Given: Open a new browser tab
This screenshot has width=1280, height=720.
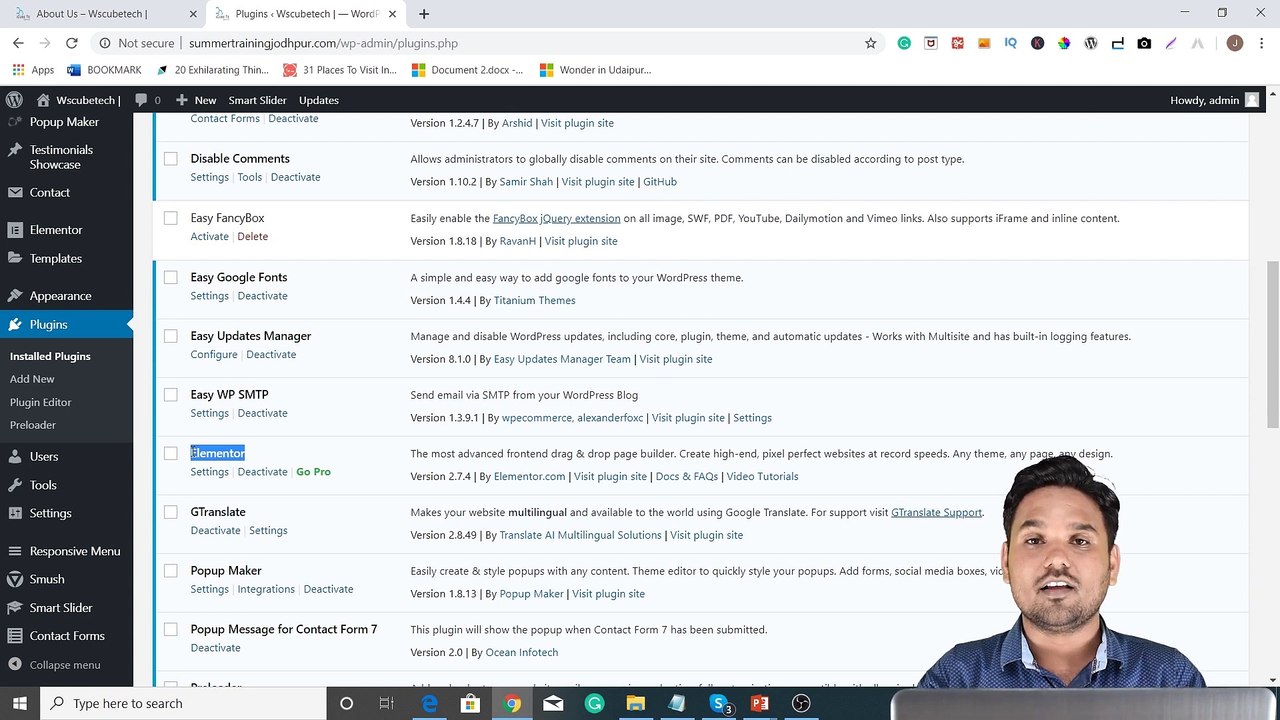Looking at the screenshot, I should click(424, 14).
